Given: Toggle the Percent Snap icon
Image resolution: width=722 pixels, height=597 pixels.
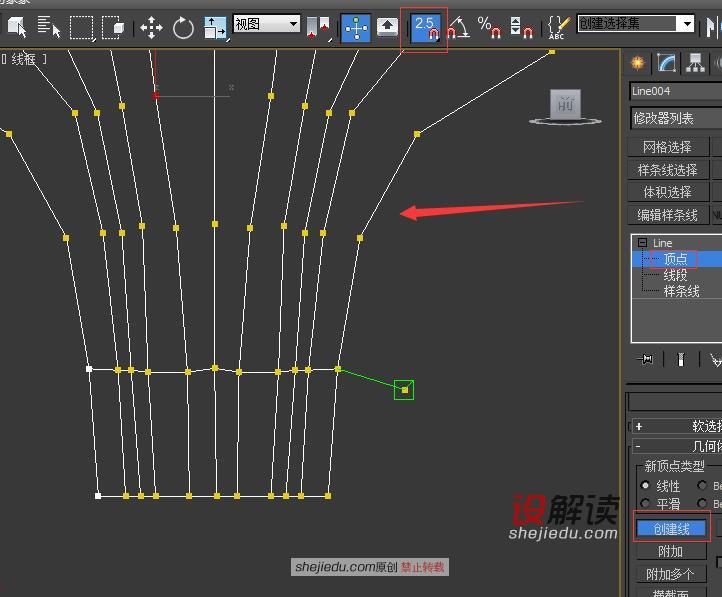Looking at the screenshot, I should coord(488,28).
